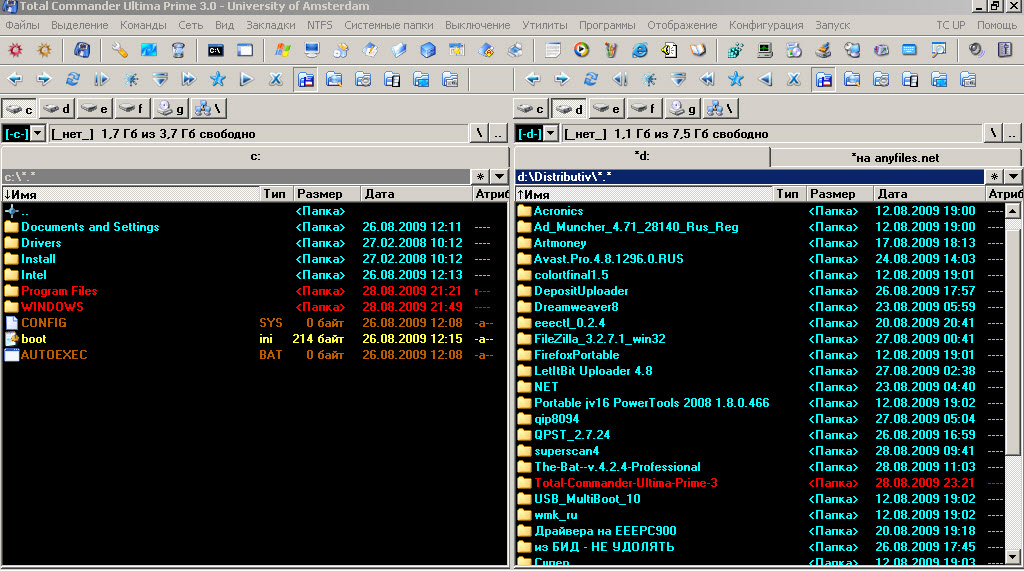Select drive d button in right panel
Screen dimensions: 1024x571
tap(569, 108)
